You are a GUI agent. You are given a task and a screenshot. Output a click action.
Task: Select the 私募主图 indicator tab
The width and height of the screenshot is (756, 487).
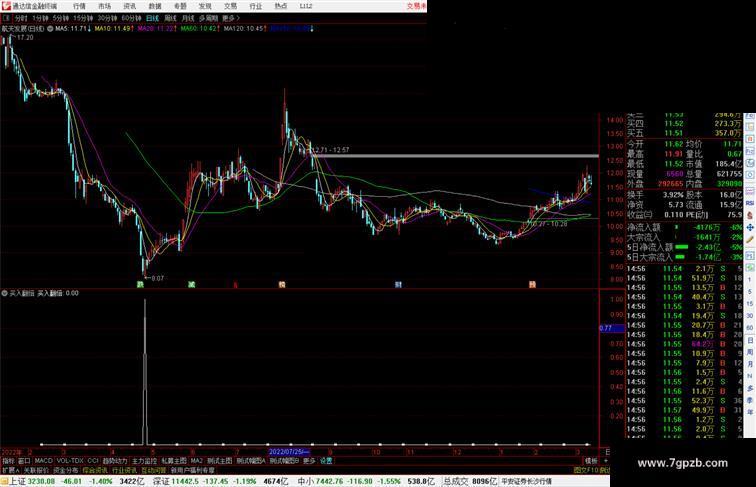pyautogui.click(x=174, y=461)
